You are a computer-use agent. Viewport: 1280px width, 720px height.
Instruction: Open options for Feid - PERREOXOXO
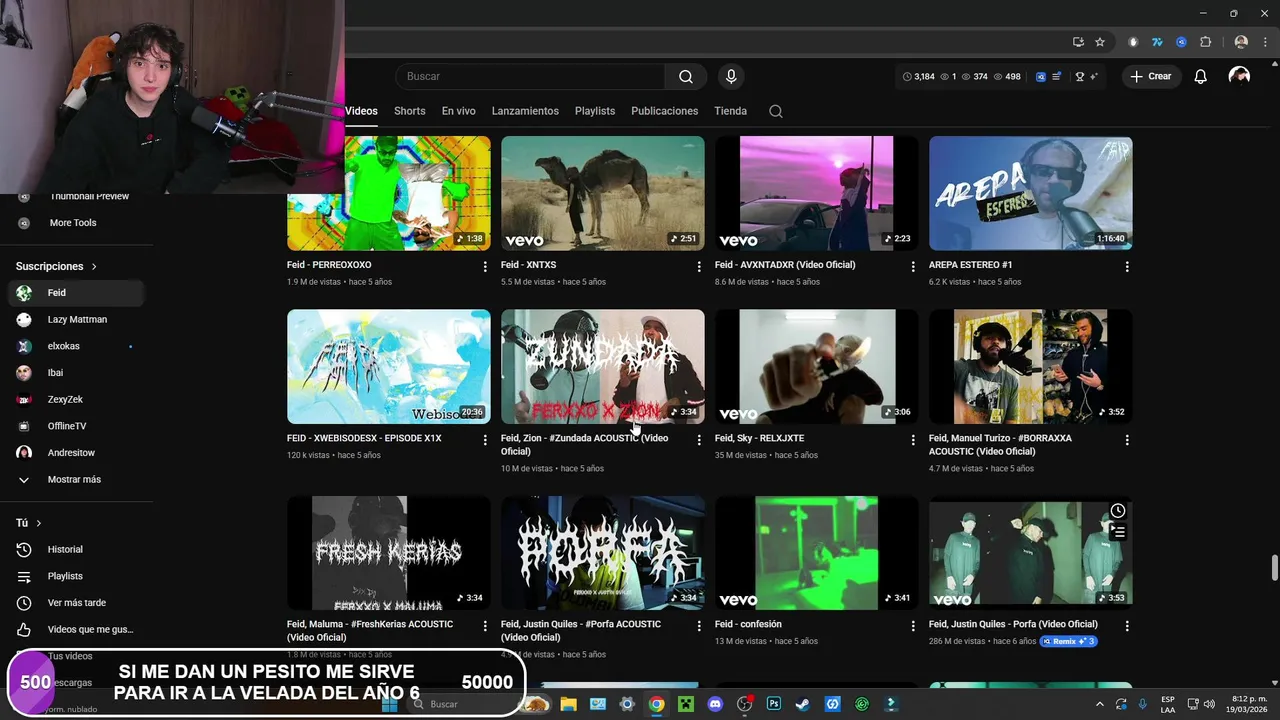click(485, 267)
